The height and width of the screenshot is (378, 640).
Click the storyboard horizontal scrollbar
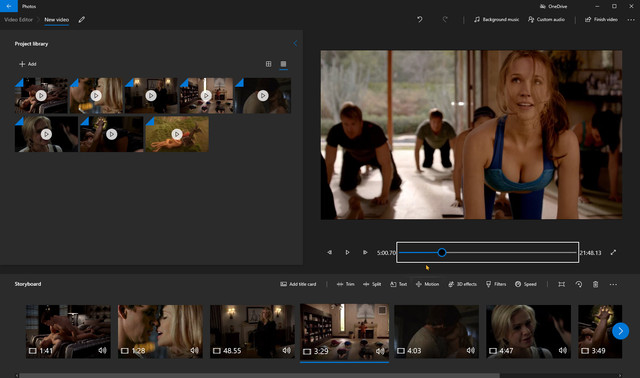259,375
